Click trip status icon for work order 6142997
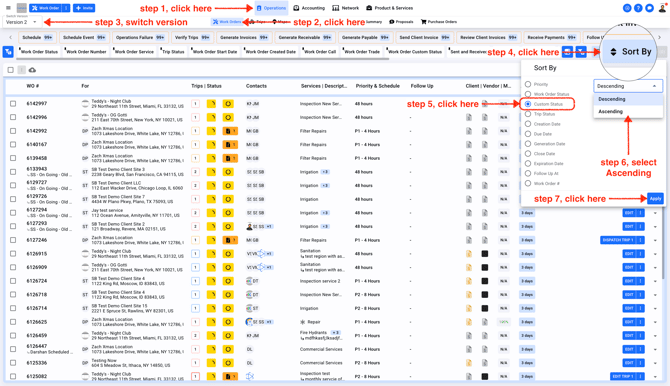Screen dimensions: 670x386 pos(212,104)
